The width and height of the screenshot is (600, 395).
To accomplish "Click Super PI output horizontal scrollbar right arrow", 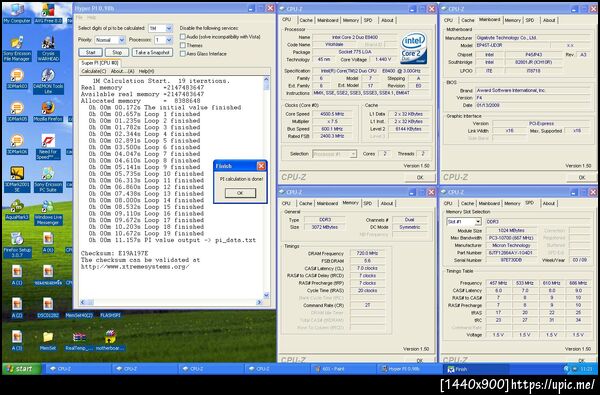I will point(259,302).
